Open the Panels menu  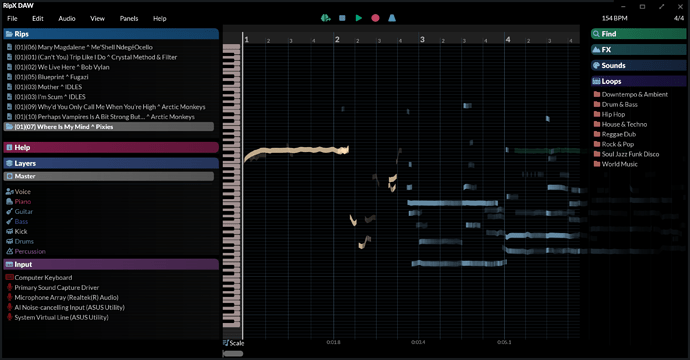click(x=129, y=18)
